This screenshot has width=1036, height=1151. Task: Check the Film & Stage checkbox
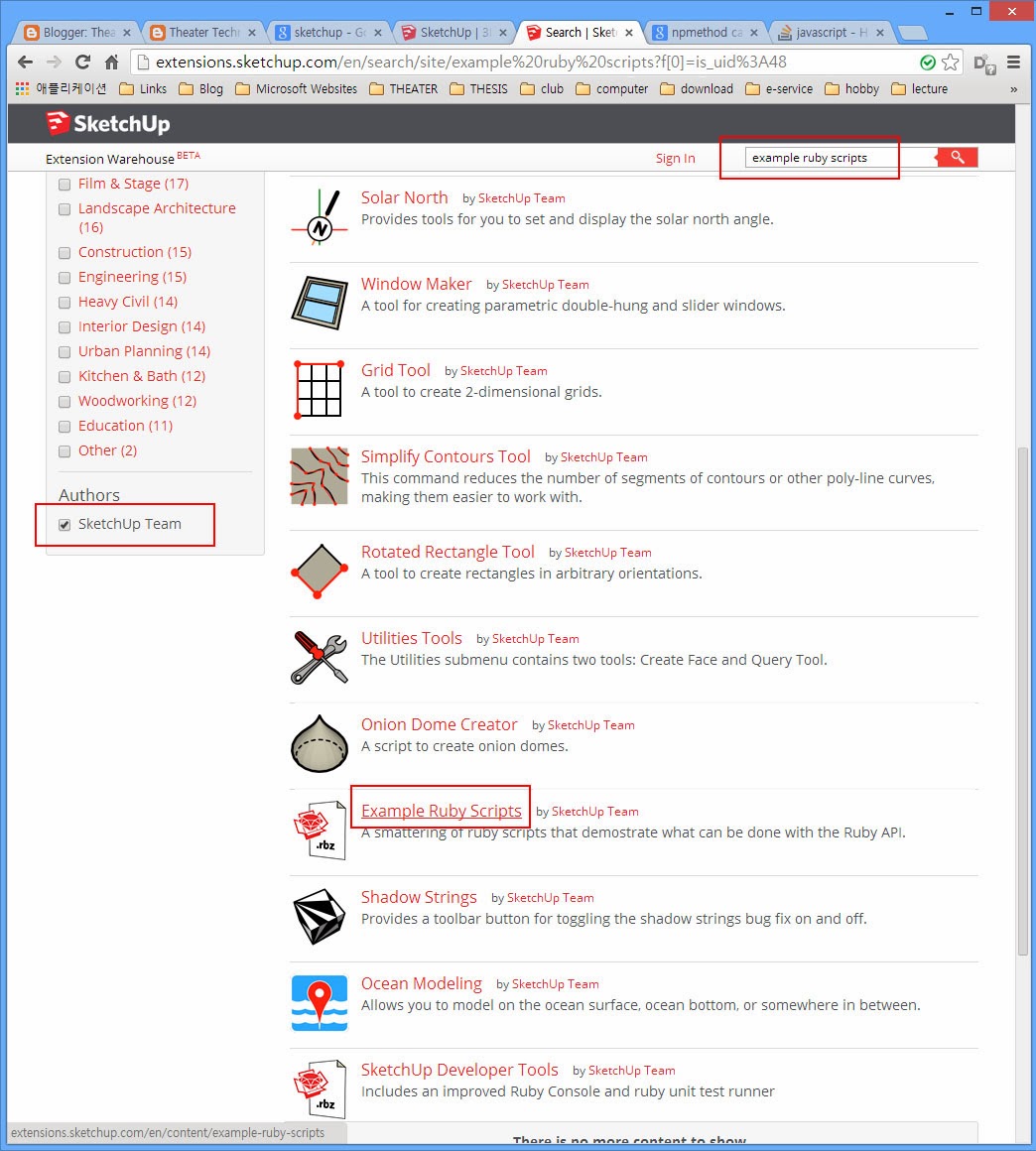tap(65, 185)
